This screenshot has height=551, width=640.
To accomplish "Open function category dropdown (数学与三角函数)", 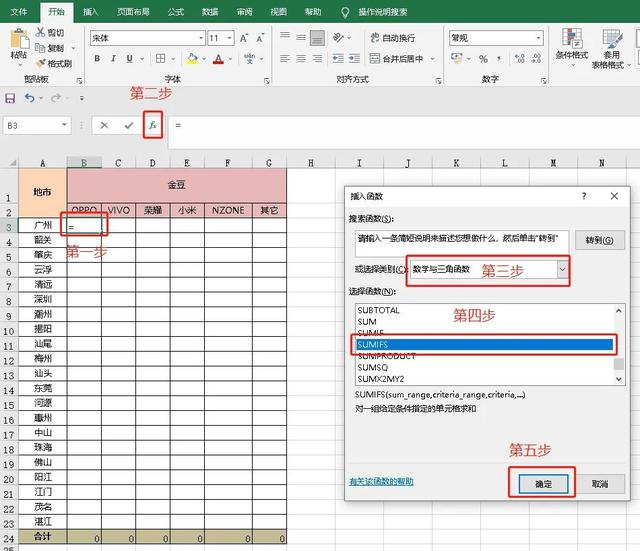I will tap(562, 269).
